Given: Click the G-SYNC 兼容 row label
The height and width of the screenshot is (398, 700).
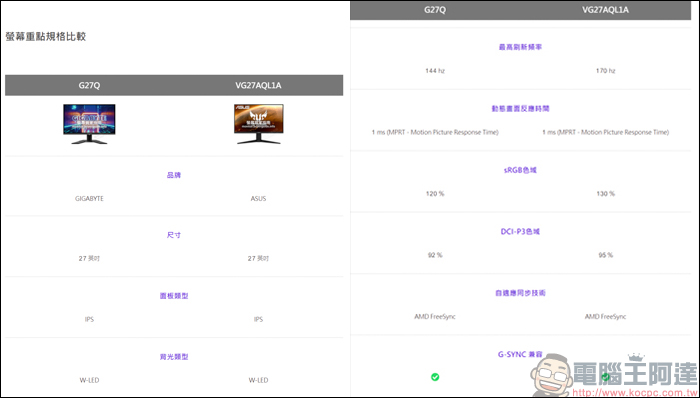Looking at the screenshot, I should point(521,355).
